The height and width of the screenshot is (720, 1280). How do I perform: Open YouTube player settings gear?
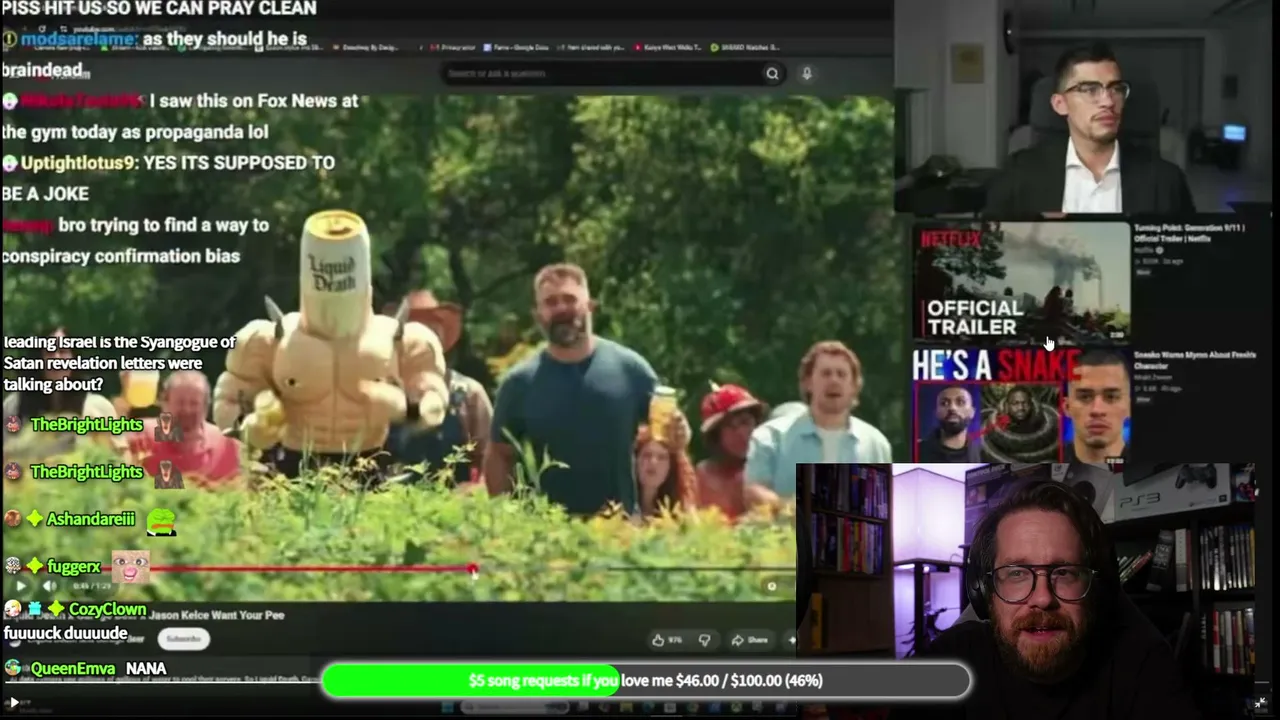tap(771, 586)
